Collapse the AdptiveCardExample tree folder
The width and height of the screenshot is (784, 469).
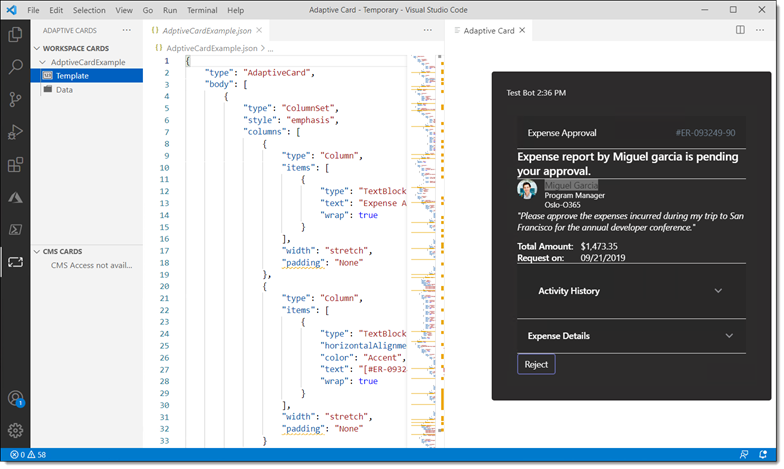[42, 62]
